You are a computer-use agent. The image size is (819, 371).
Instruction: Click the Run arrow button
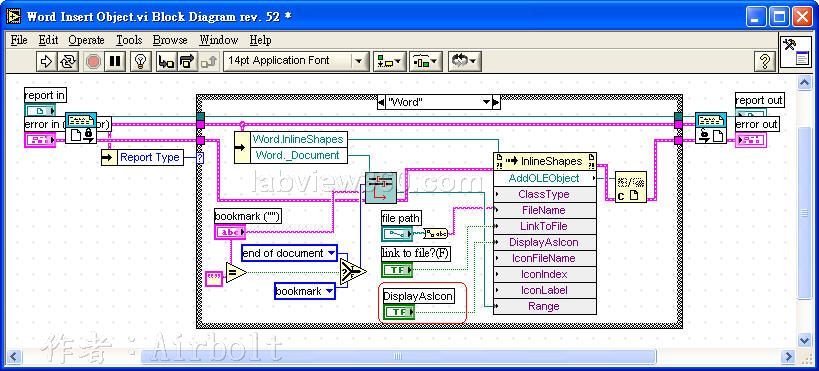click(x=46, y=62)
